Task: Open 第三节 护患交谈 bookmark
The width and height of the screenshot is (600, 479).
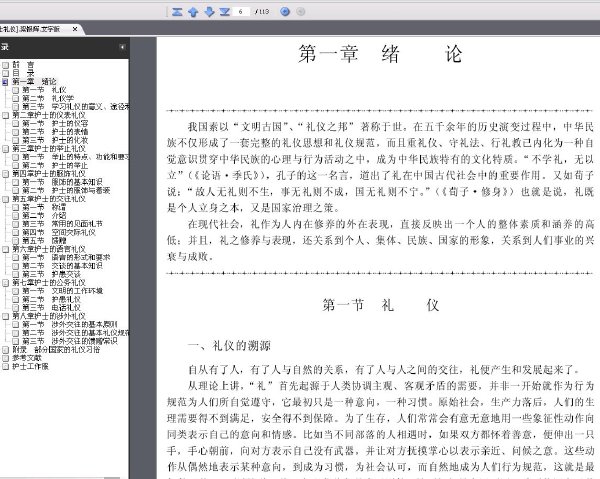Action: 51,274
